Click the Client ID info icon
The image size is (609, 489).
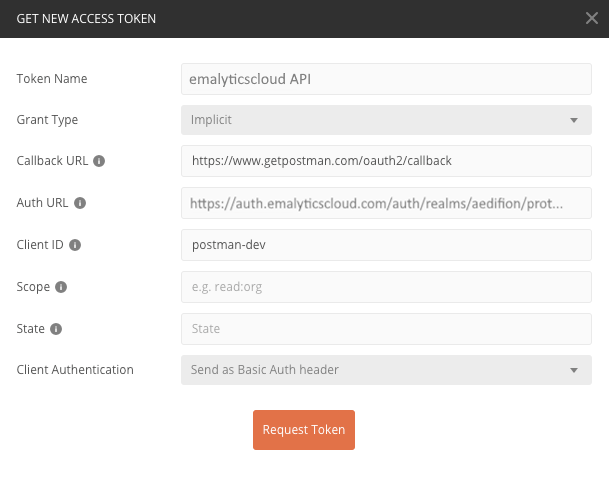pyautogui.click(x=75, y=245)
